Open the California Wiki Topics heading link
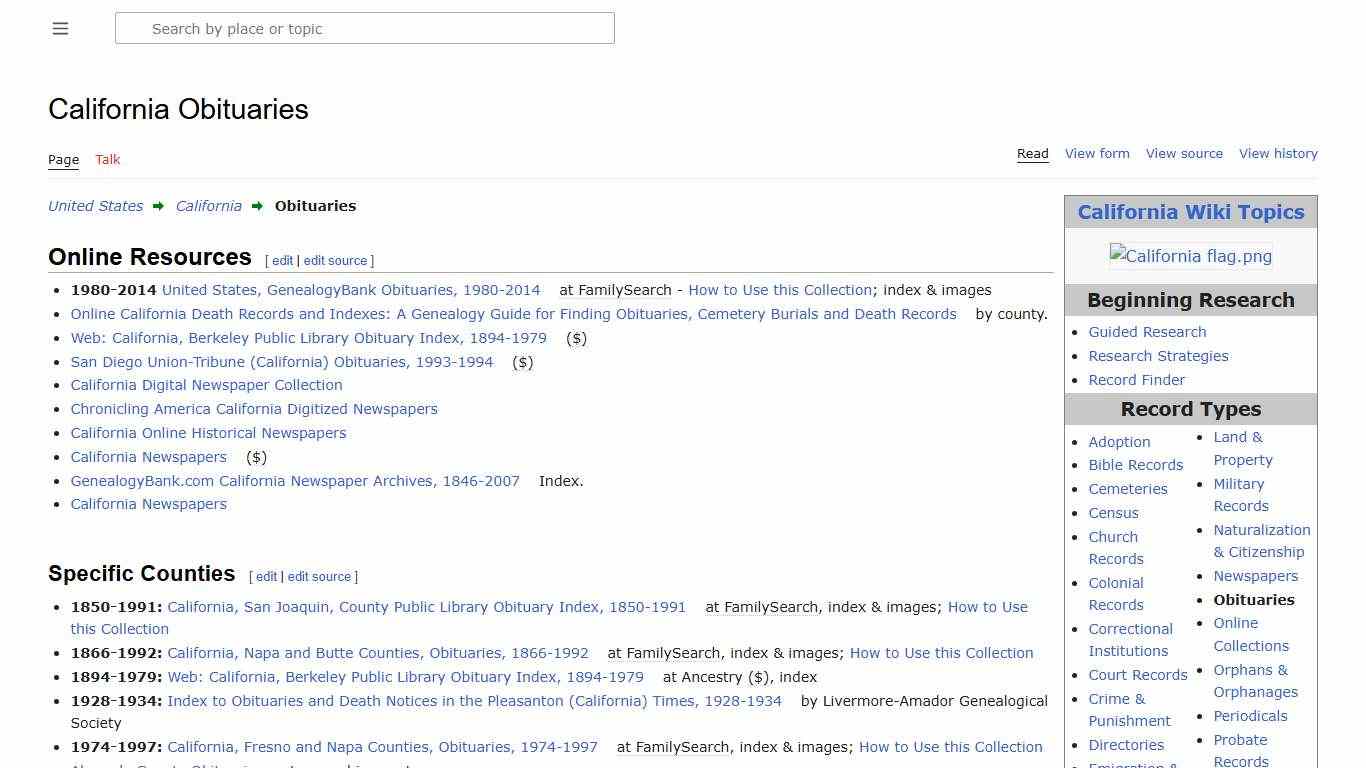 point(1190,212)
